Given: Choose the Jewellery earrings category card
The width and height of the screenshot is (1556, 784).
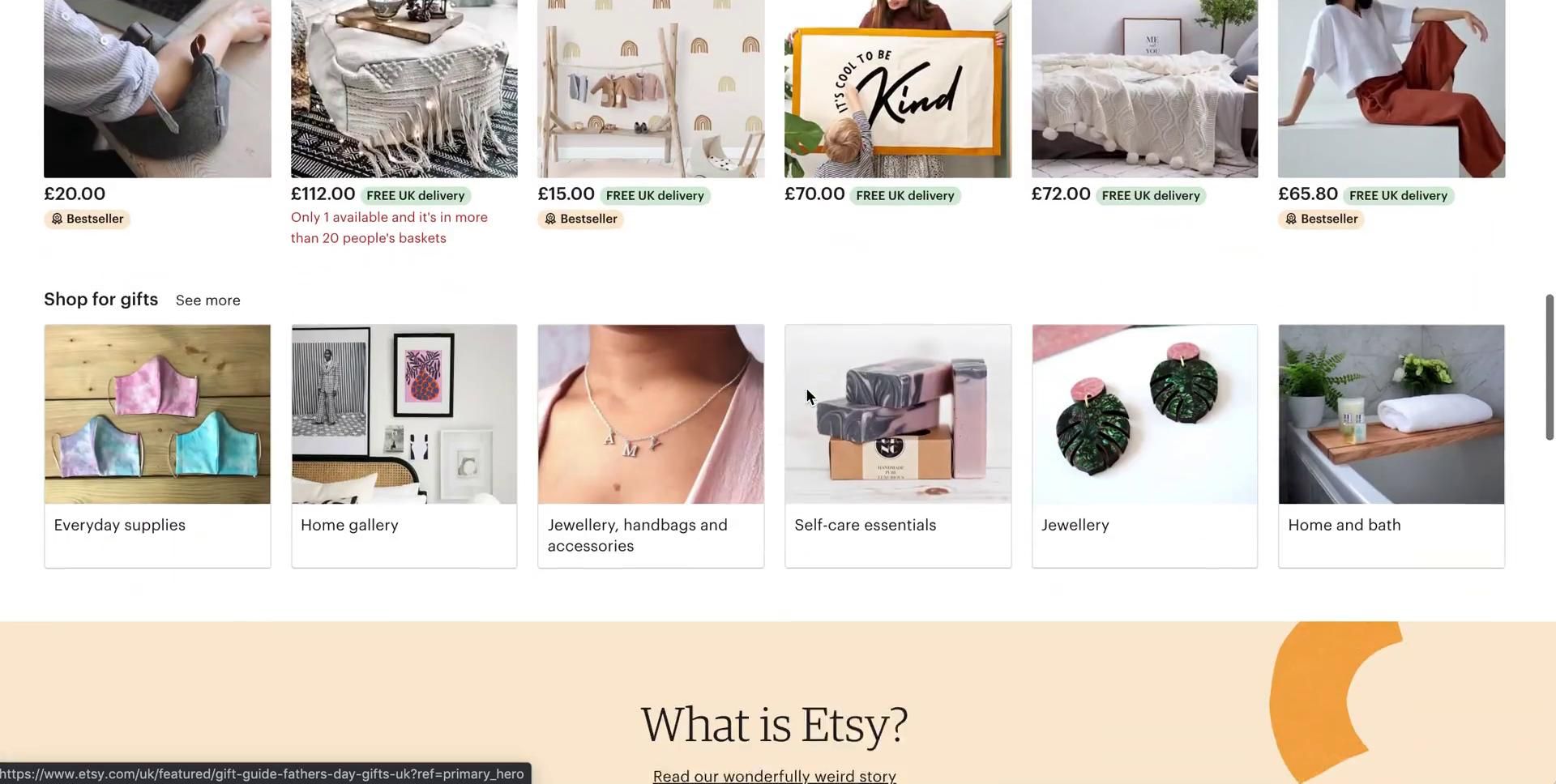Looking at the screenshot, I should pos(1144,446).
